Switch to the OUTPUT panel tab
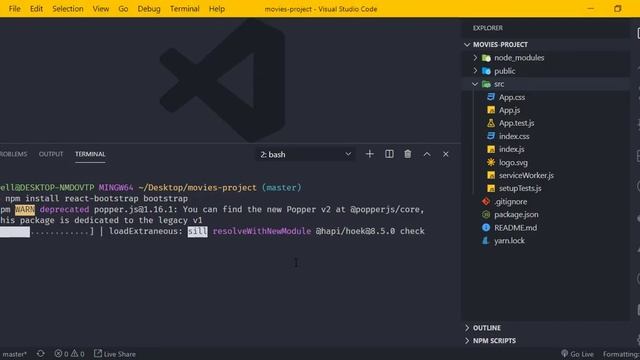Viewport: 640px width, 360px height. [x=51, y=154]
